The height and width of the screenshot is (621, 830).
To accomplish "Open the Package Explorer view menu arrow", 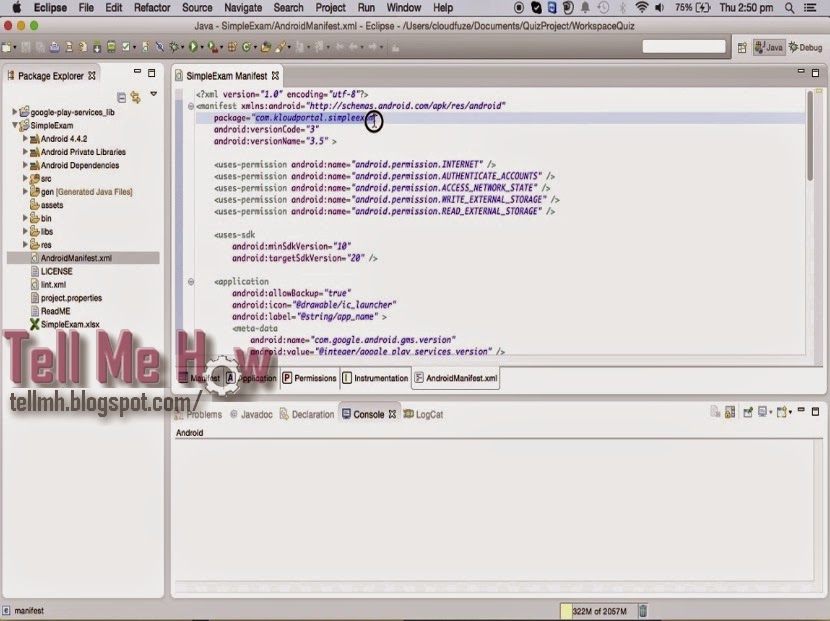I will coord(154,94).
